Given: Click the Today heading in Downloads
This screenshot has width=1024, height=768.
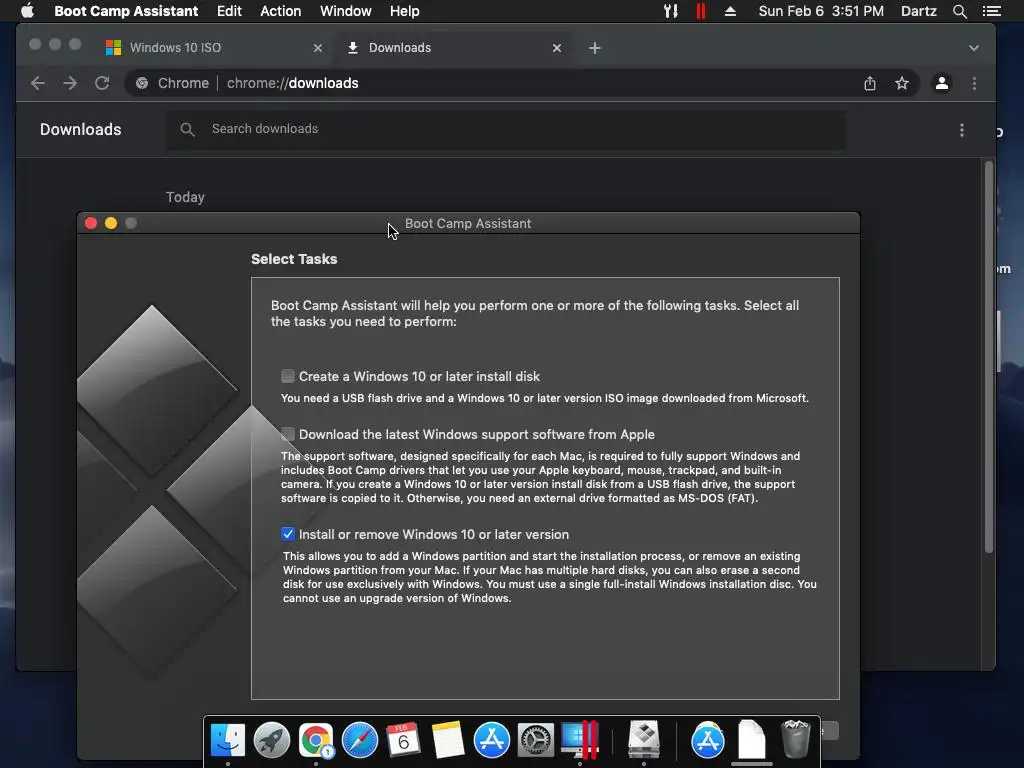Looking at the screenshot, I should [185, 197].
